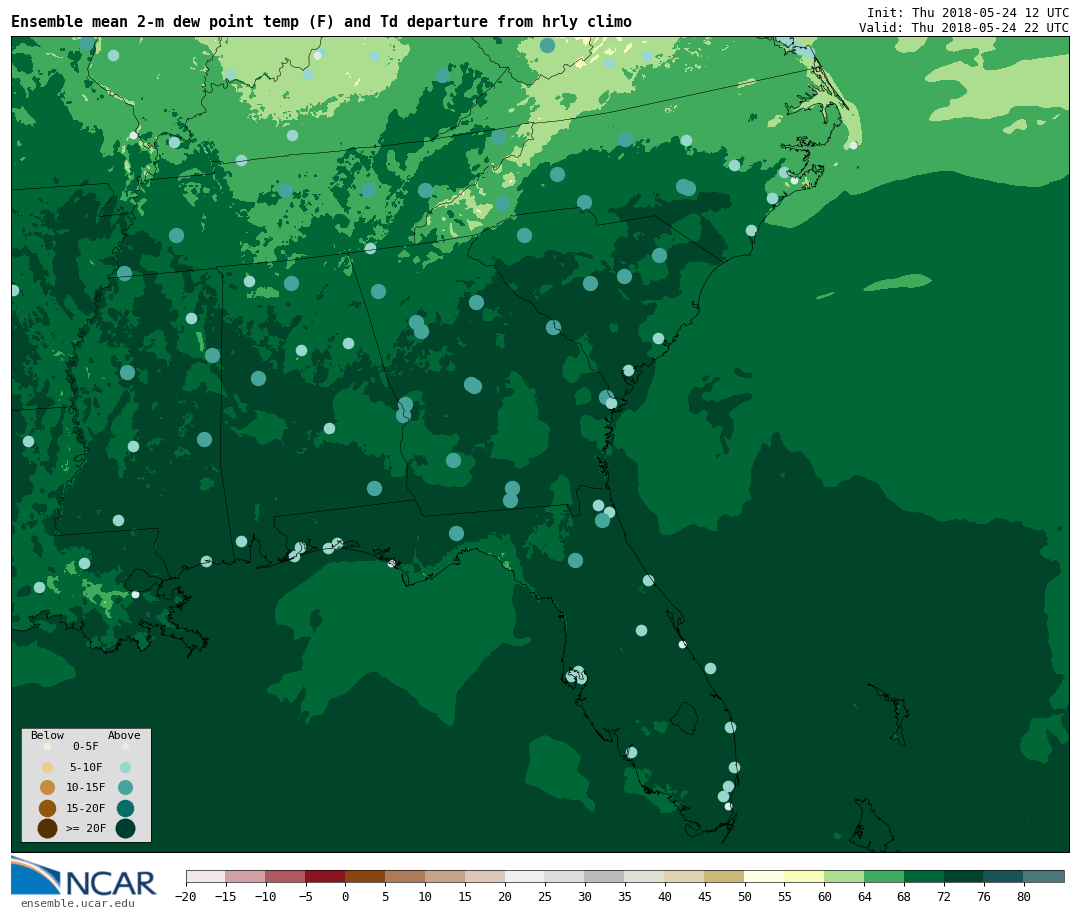This screenshot has width=1080, height=915.
Task: Click the 'Valid: Thu 2018-05-24 22 UTC' text
Action: tap(964, 28)
